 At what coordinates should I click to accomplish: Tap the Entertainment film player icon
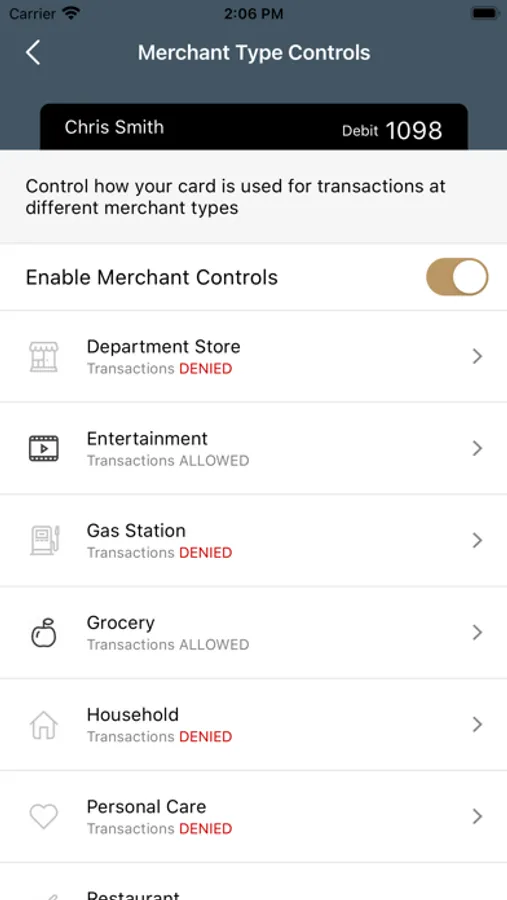(x=44, y=448)
